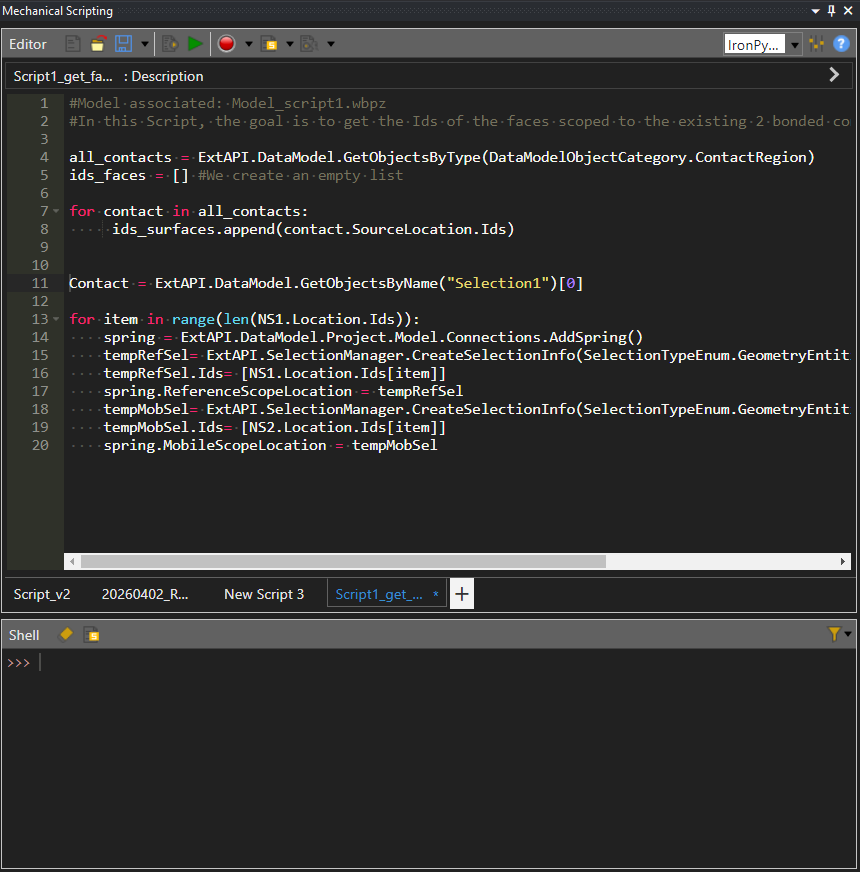Click AddSpring() on line 14
This screenshot has height=872, width=860.
pos(596,337)
